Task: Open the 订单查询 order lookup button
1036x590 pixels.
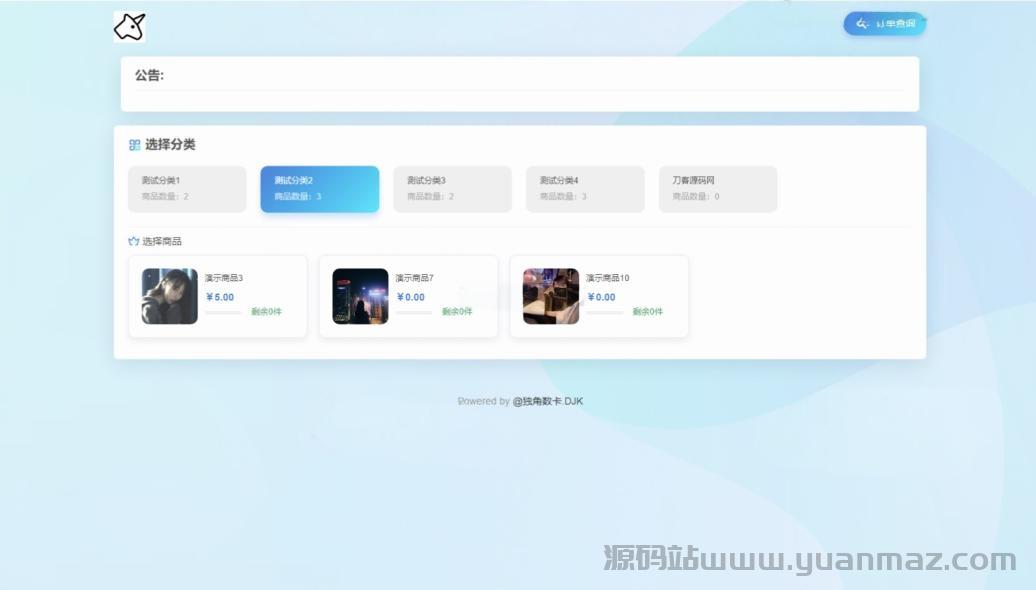Action: (885, 24)
